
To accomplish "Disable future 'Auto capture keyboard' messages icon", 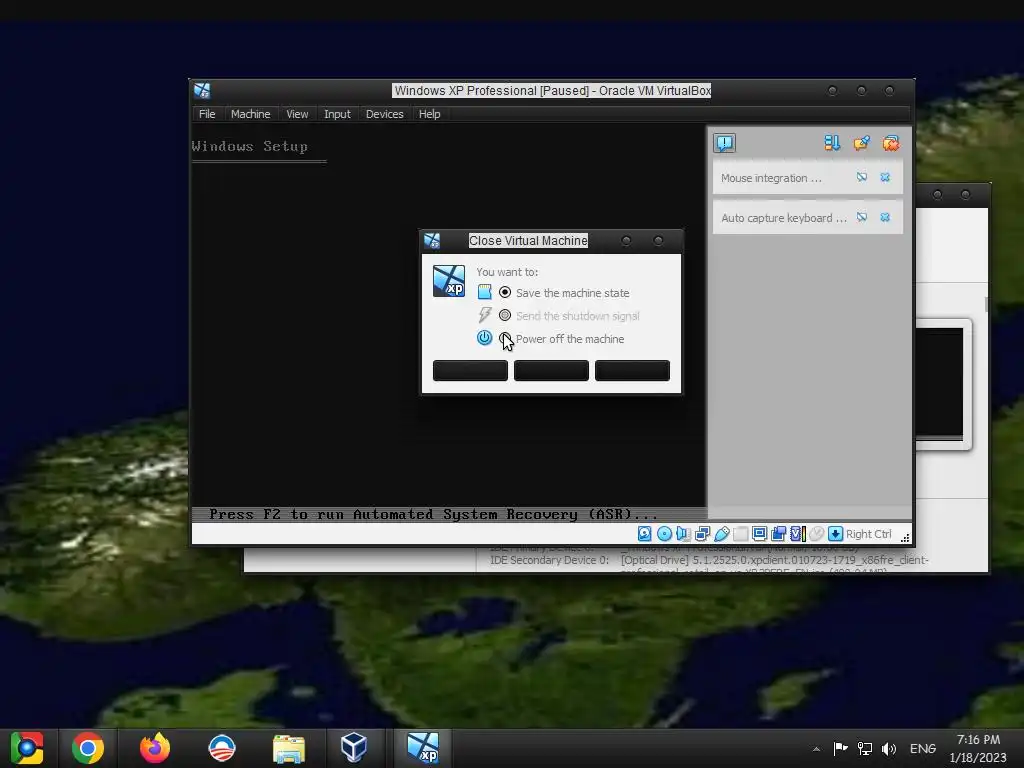I will [x=862, y=217].
